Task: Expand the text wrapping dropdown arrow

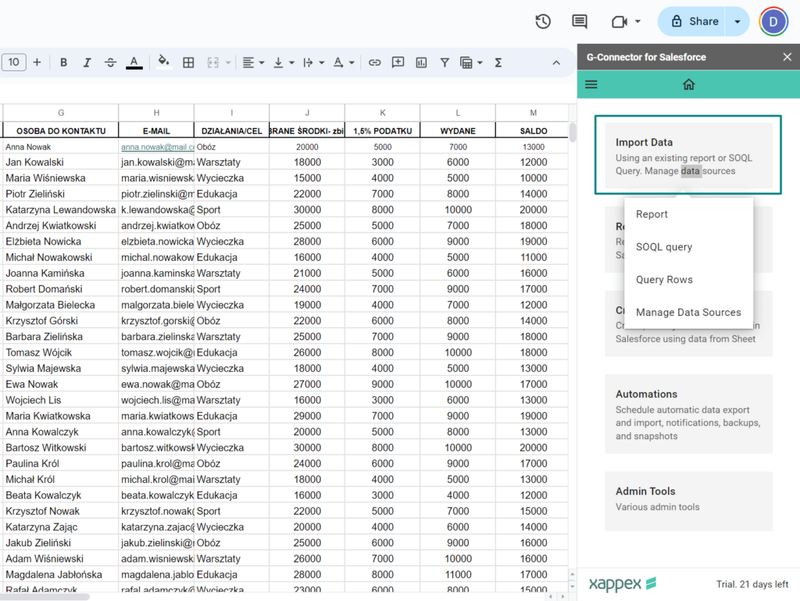Action: tap(322, 62)
